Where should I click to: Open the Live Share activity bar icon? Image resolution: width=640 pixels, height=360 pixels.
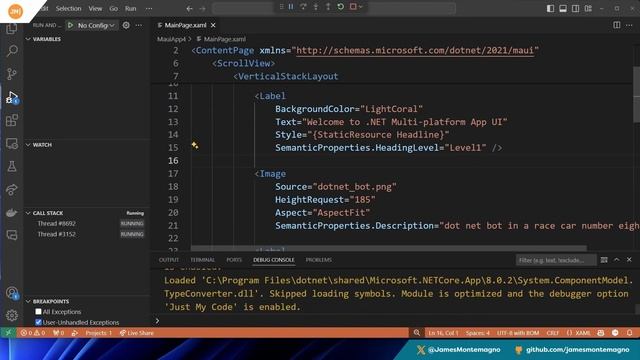click(12, 189)
